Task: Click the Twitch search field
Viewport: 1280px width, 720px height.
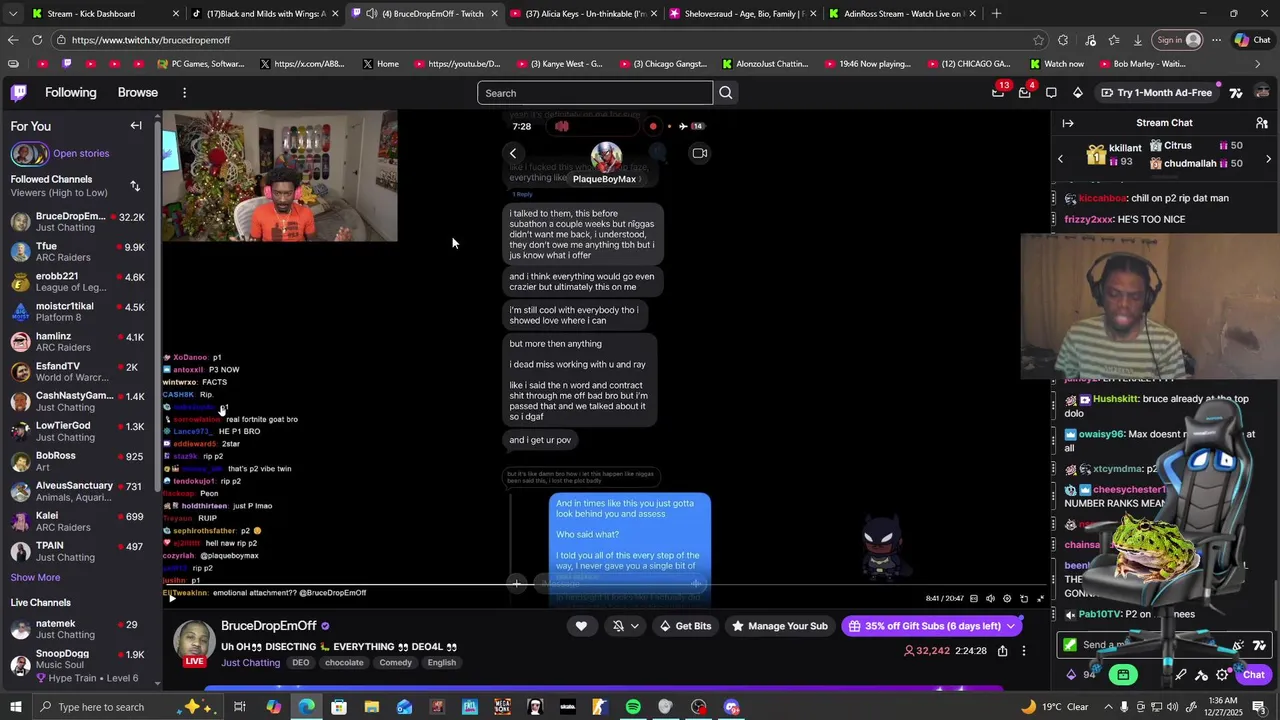Action: 595,93
